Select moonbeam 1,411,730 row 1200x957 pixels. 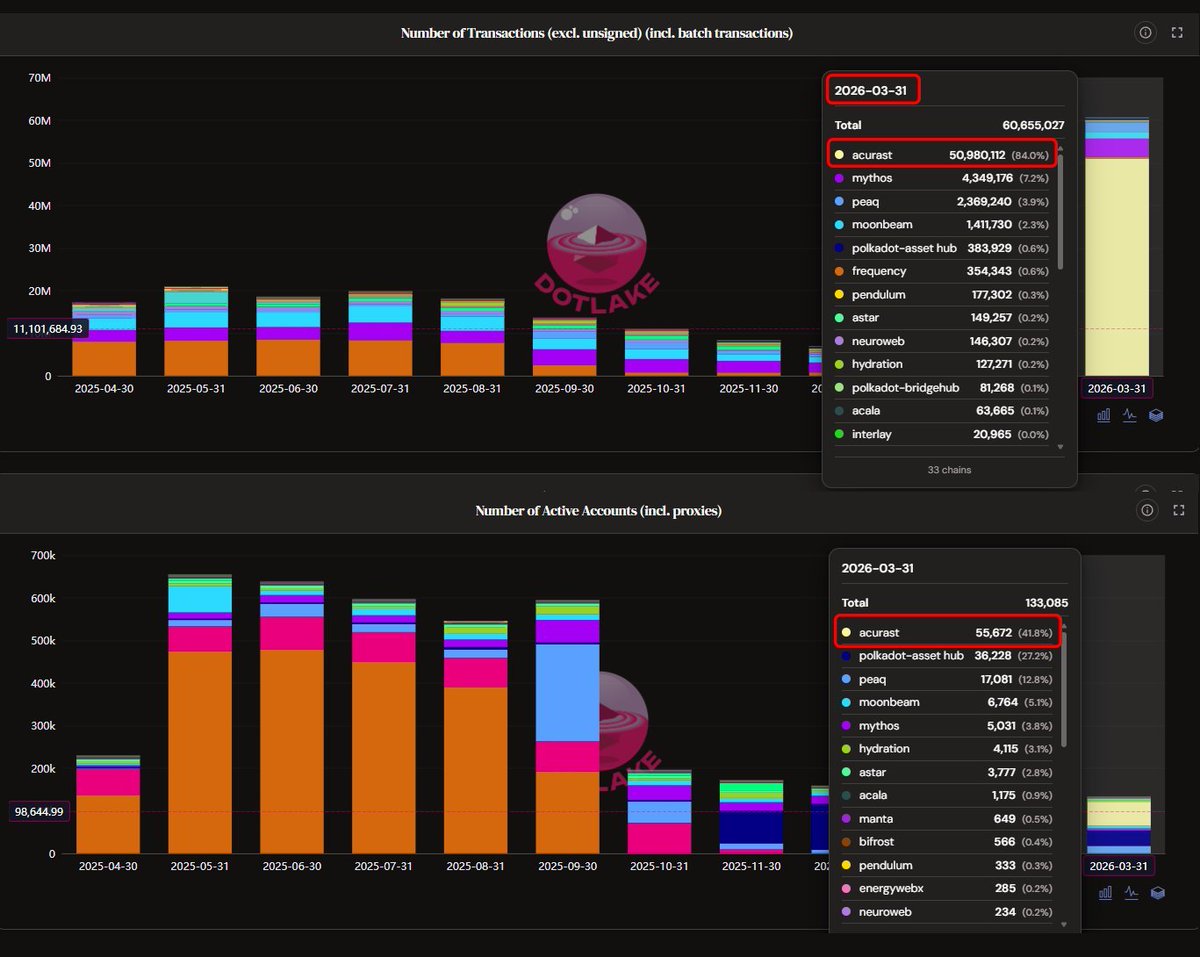(942, 225)
